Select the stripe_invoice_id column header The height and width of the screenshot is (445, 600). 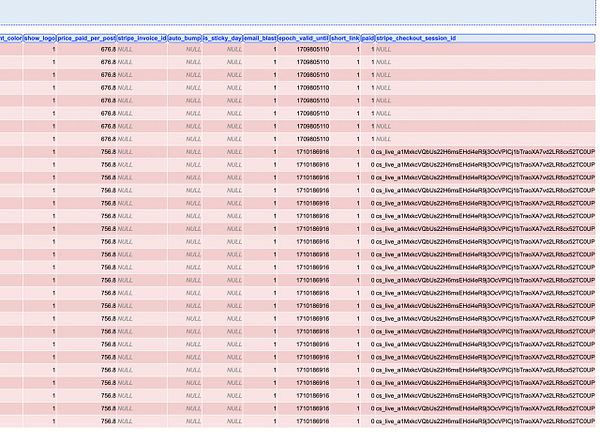(142, 38)
